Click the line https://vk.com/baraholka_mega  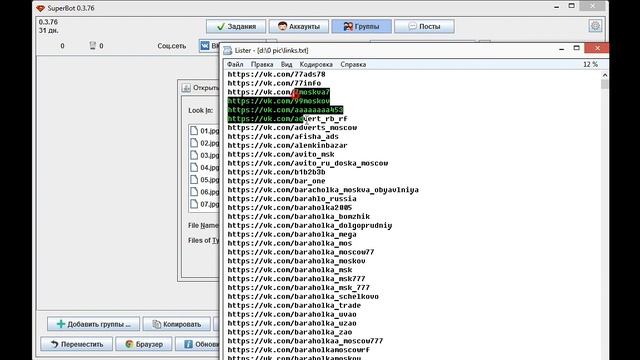[292, 235]
